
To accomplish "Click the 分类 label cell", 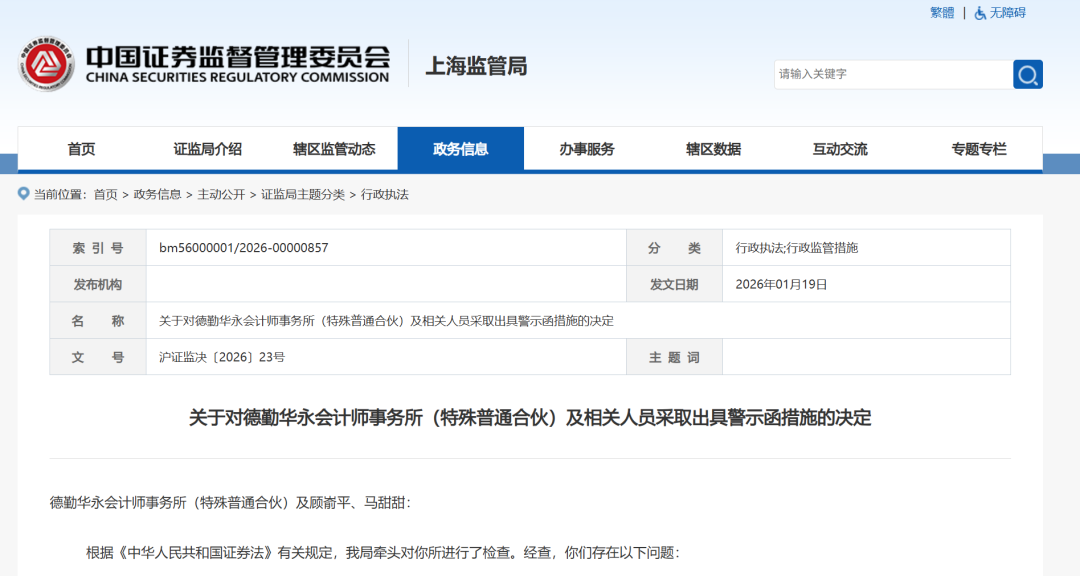I will coord(674,247).
